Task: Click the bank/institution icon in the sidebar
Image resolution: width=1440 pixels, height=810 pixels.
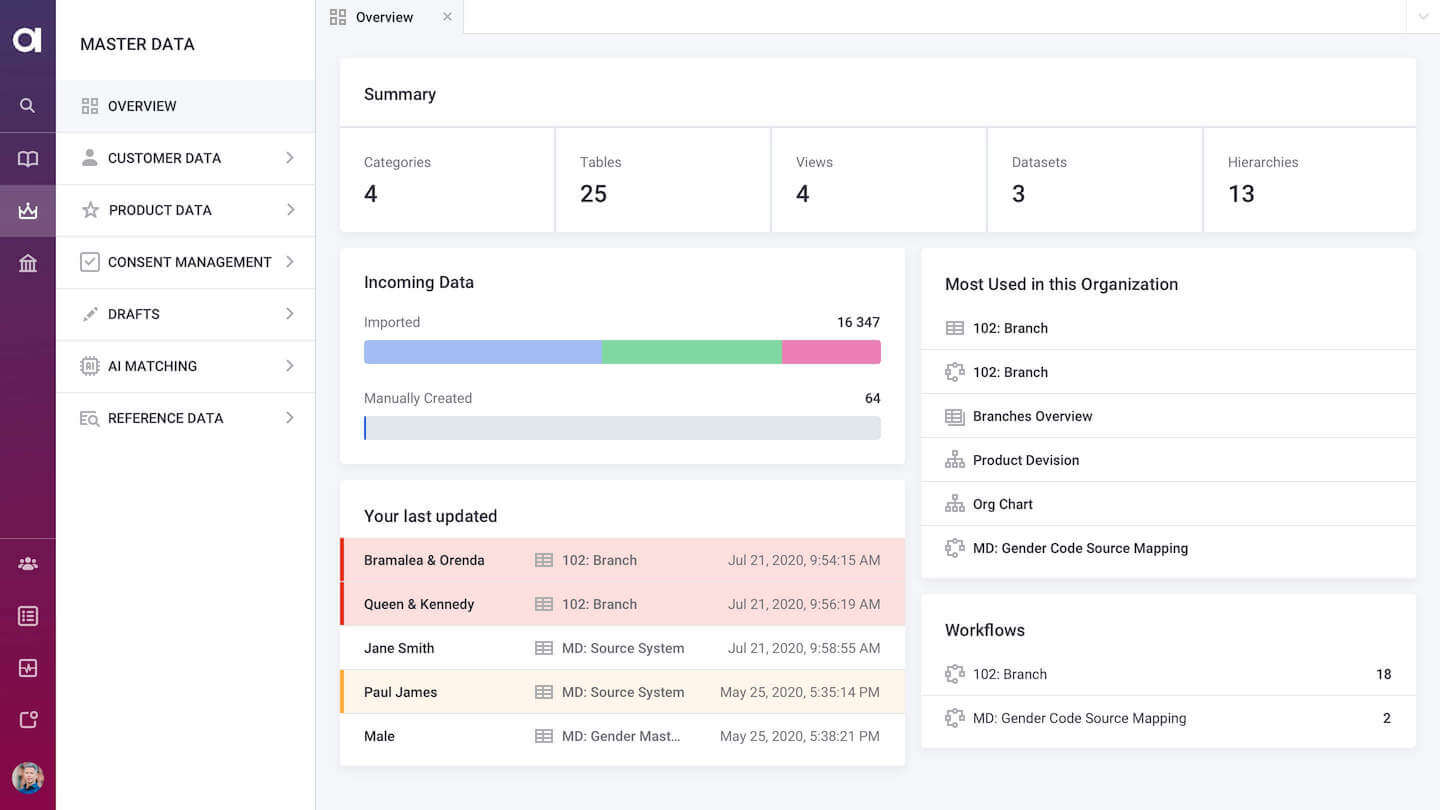Action: pos(27,262)
